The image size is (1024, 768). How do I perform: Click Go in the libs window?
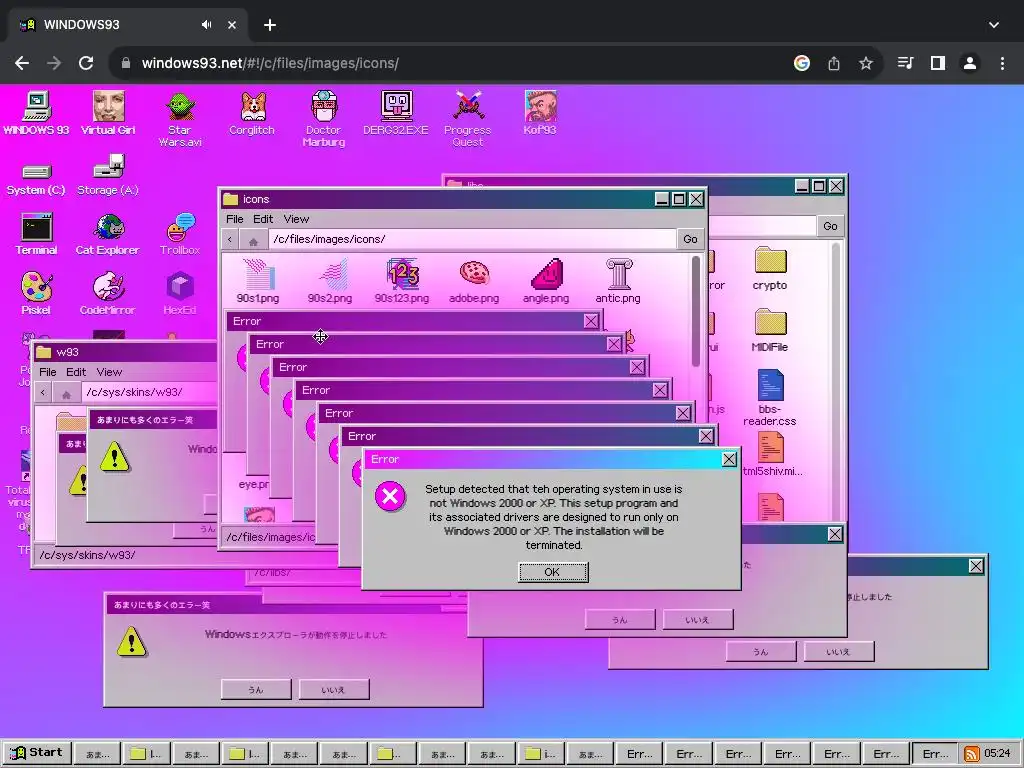click(830, 226)
